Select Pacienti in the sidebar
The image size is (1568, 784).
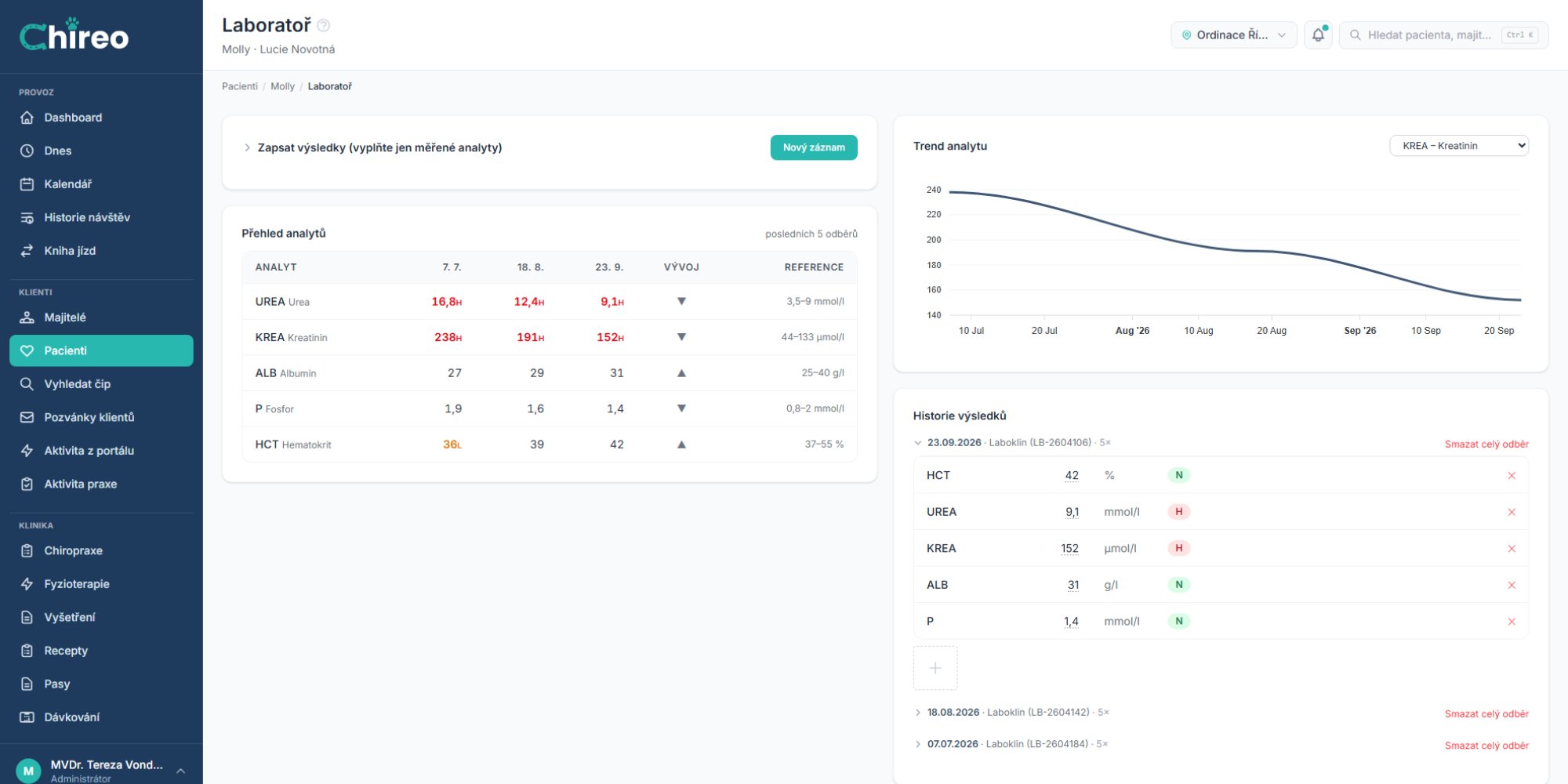(101, 350)
